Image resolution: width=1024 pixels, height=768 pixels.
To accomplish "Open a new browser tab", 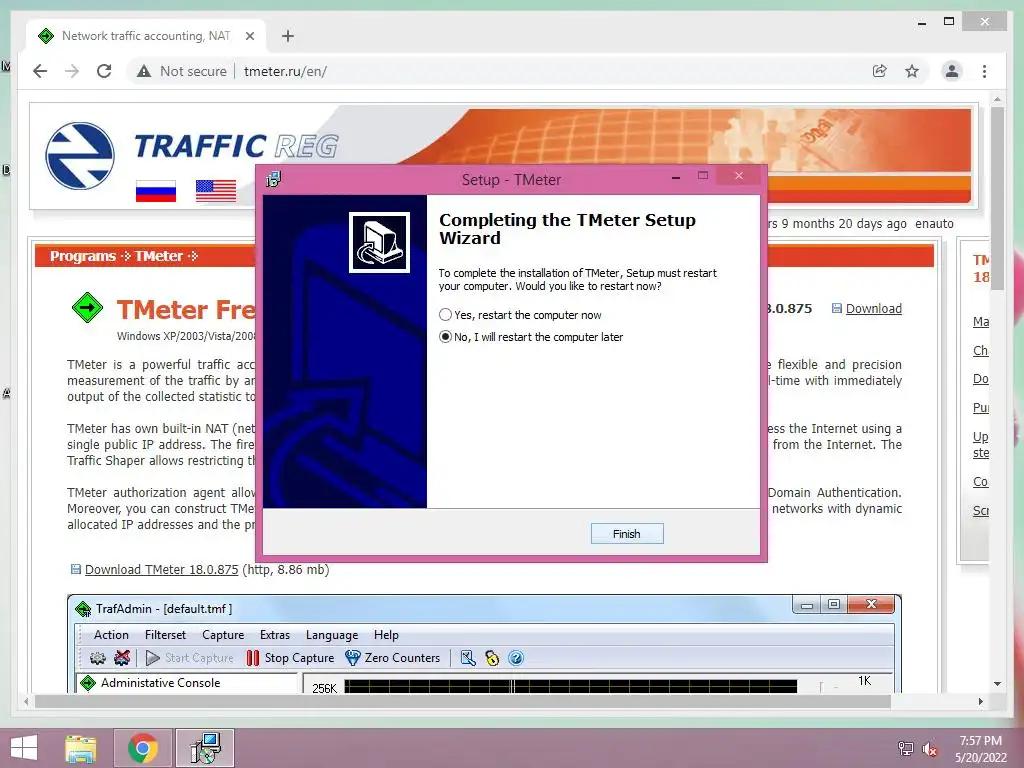I will pyautogui.click(x=287, y=36).
